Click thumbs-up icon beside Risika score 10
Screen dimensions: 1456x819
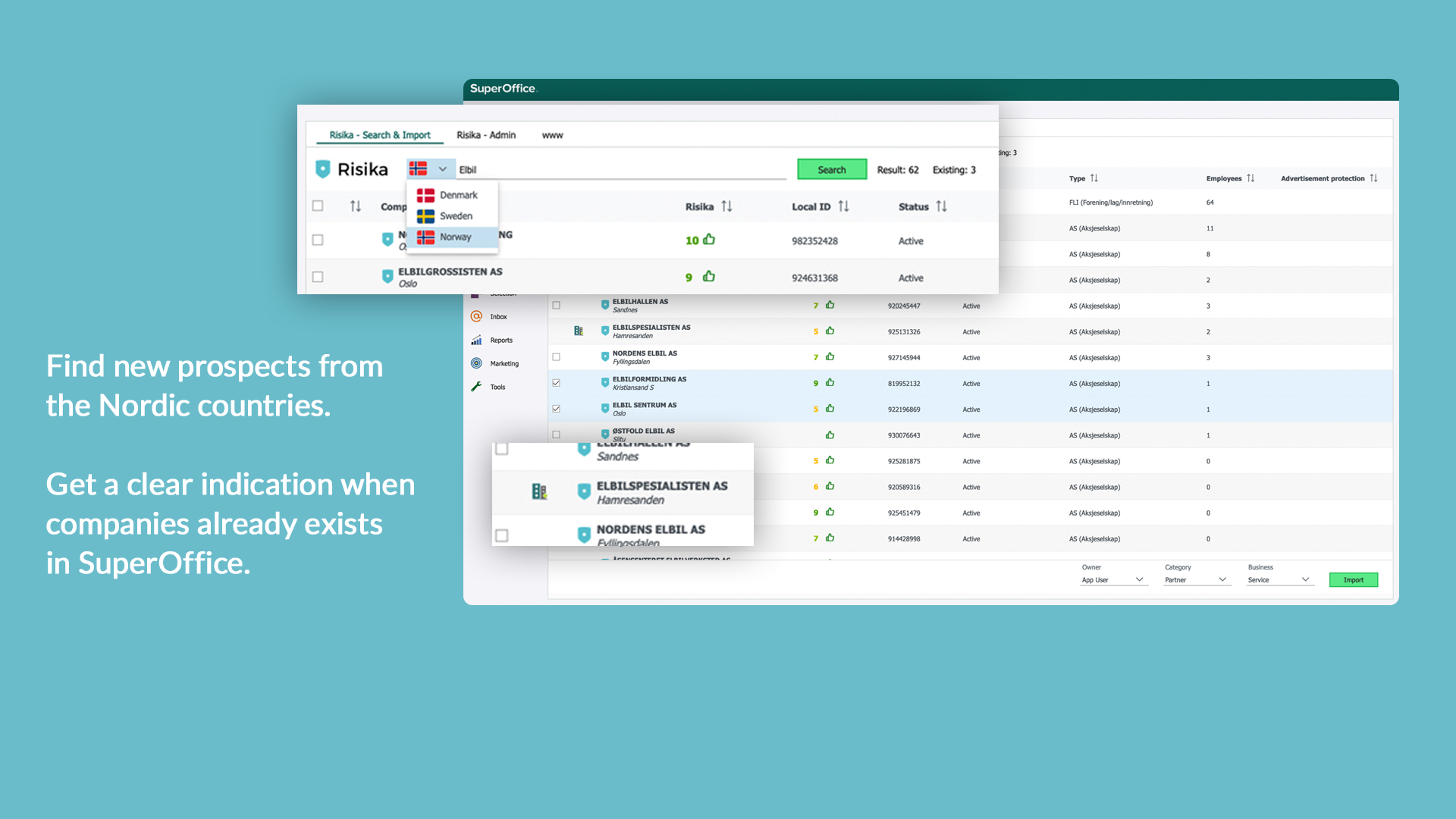point(709,240)
